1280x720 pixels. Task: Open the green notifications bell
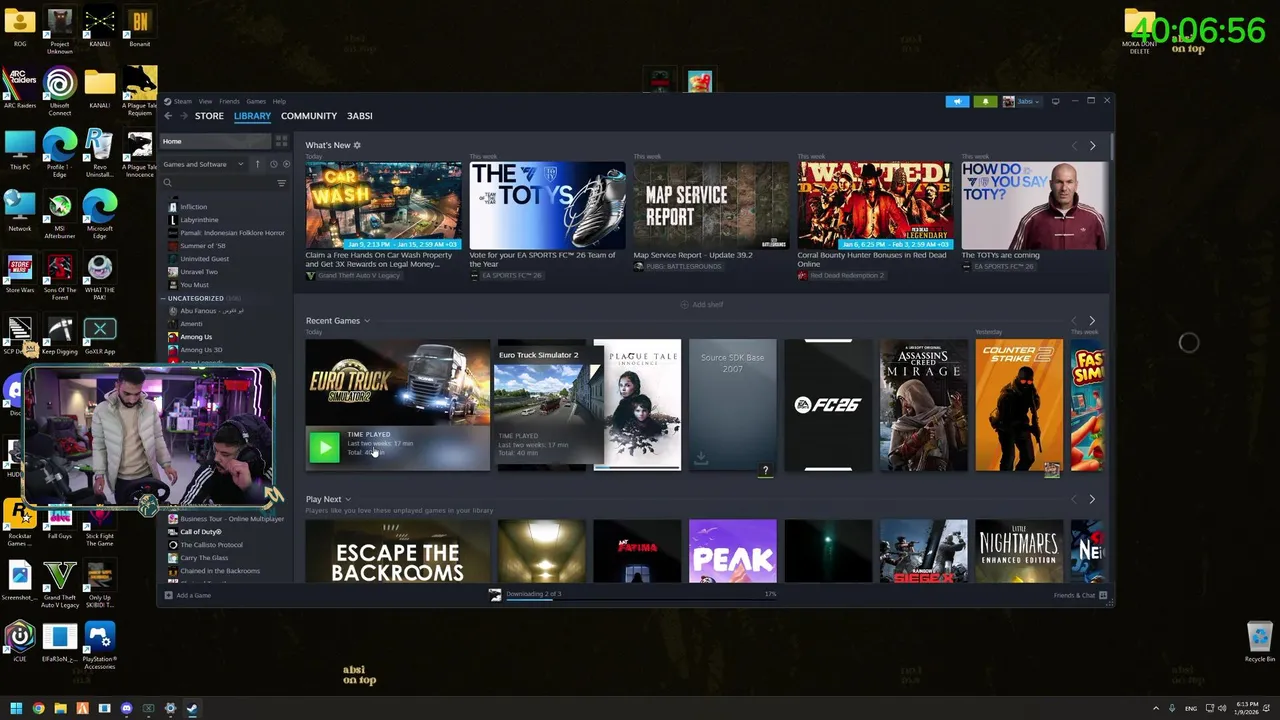(985, 101)
